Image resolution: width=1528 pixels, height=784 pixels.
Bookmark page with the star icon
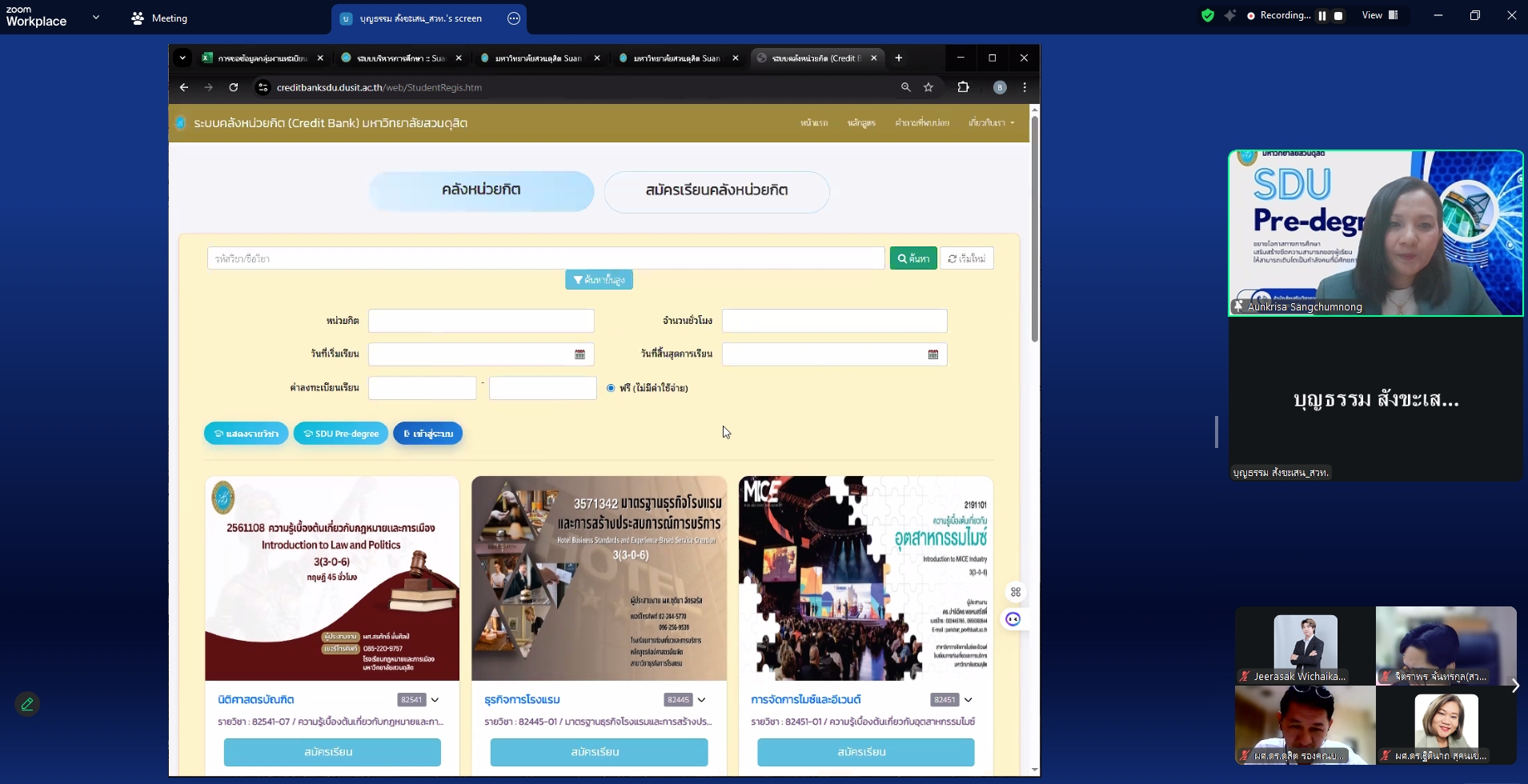[928, 87]
